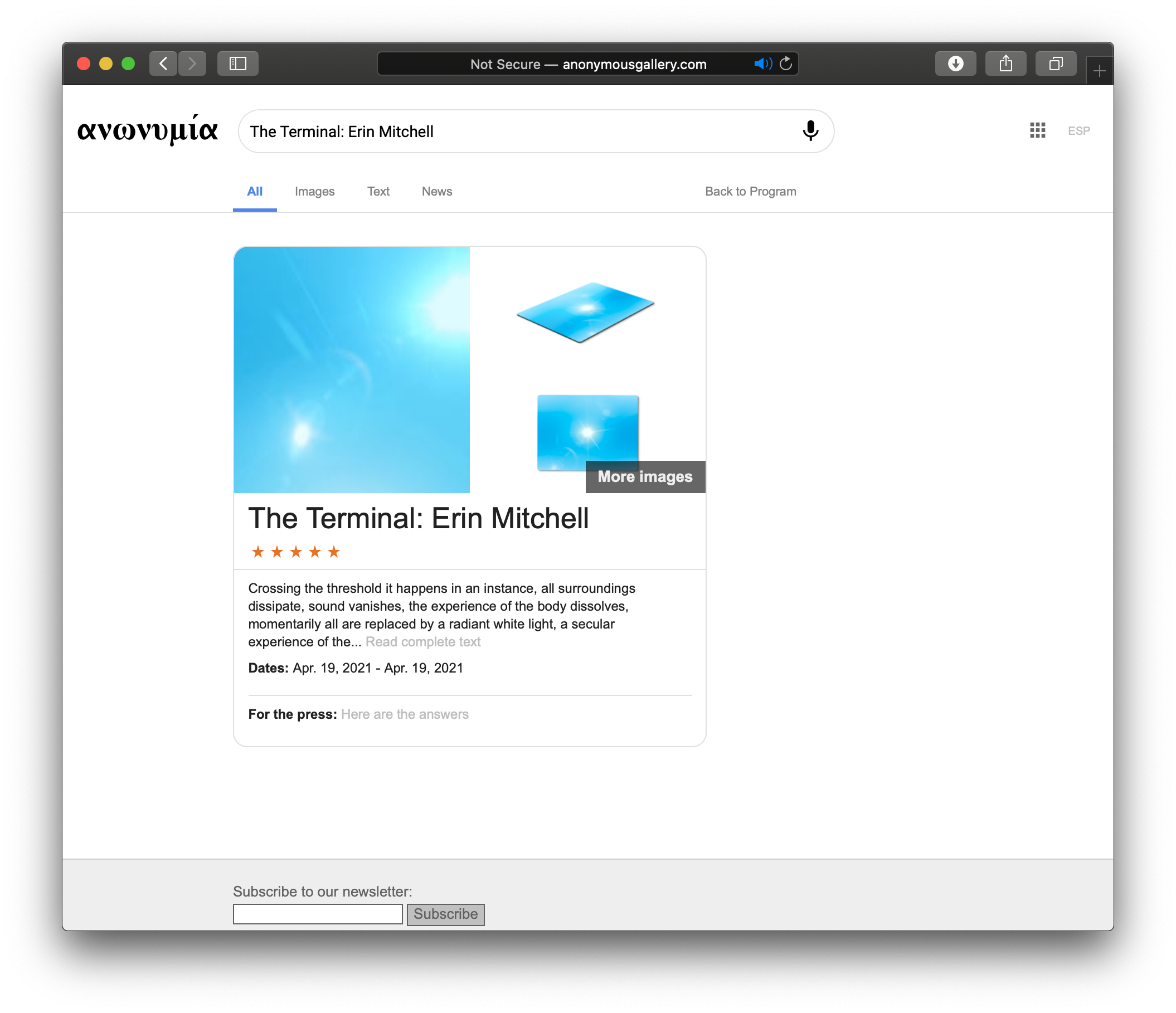The height and width of the screenshot is (1013, 1176).
Task: Close the window with red button
Action: (84, 64)
